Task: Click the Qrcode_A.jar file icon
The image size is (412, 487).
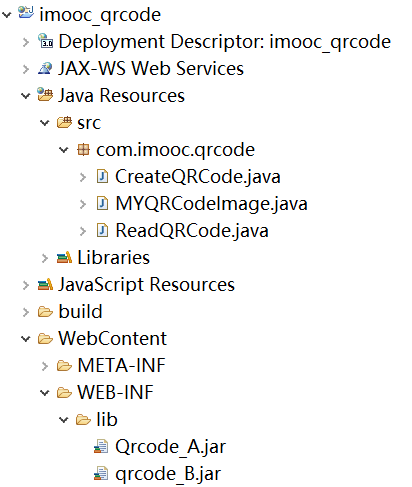Action: tap(101, 446)
